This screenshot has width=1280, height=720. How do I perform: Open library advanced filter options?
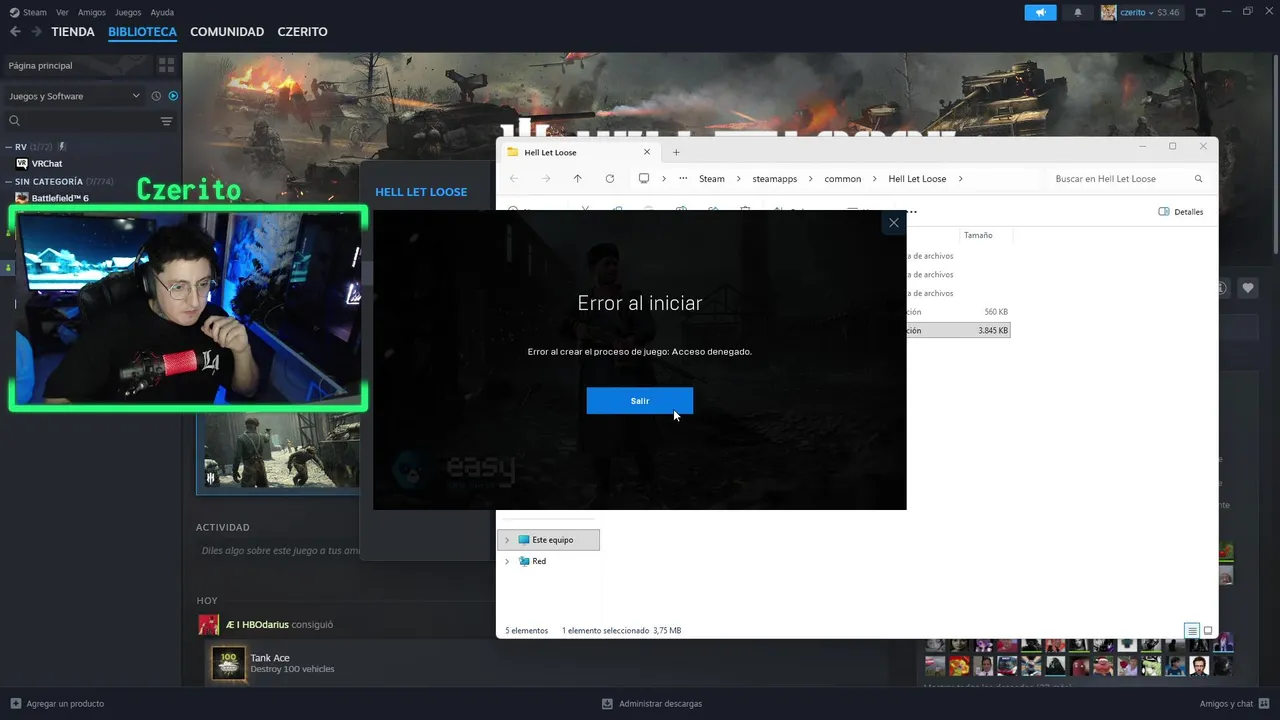167,121
